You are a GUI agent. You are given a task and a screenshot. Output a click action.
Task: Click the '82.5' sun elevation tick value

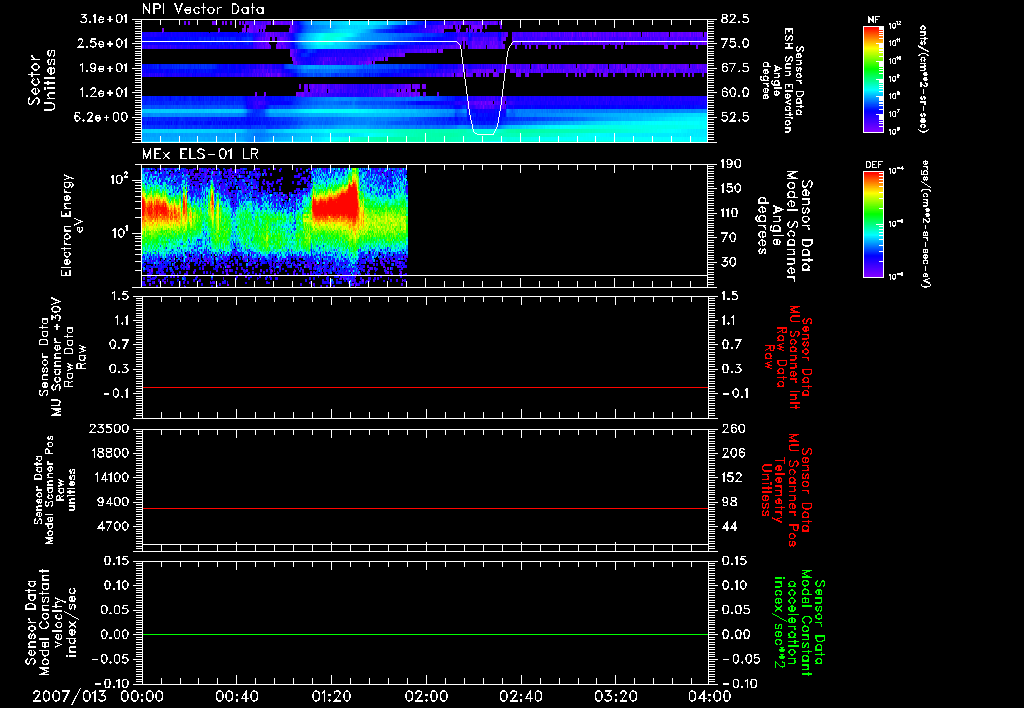tap(735, 19)
